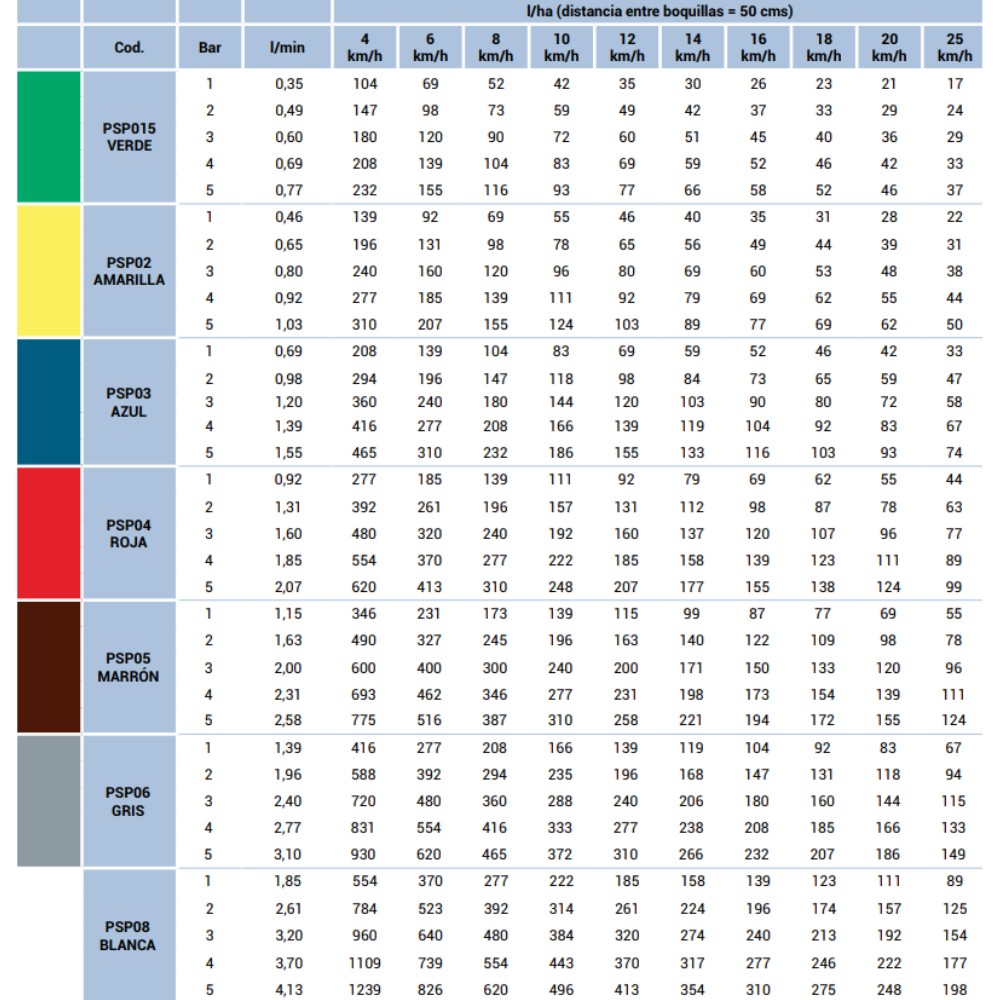Click the l/min value '4,13'
This screenshot has width=1000, height=1000.
[x=289, y=990]
